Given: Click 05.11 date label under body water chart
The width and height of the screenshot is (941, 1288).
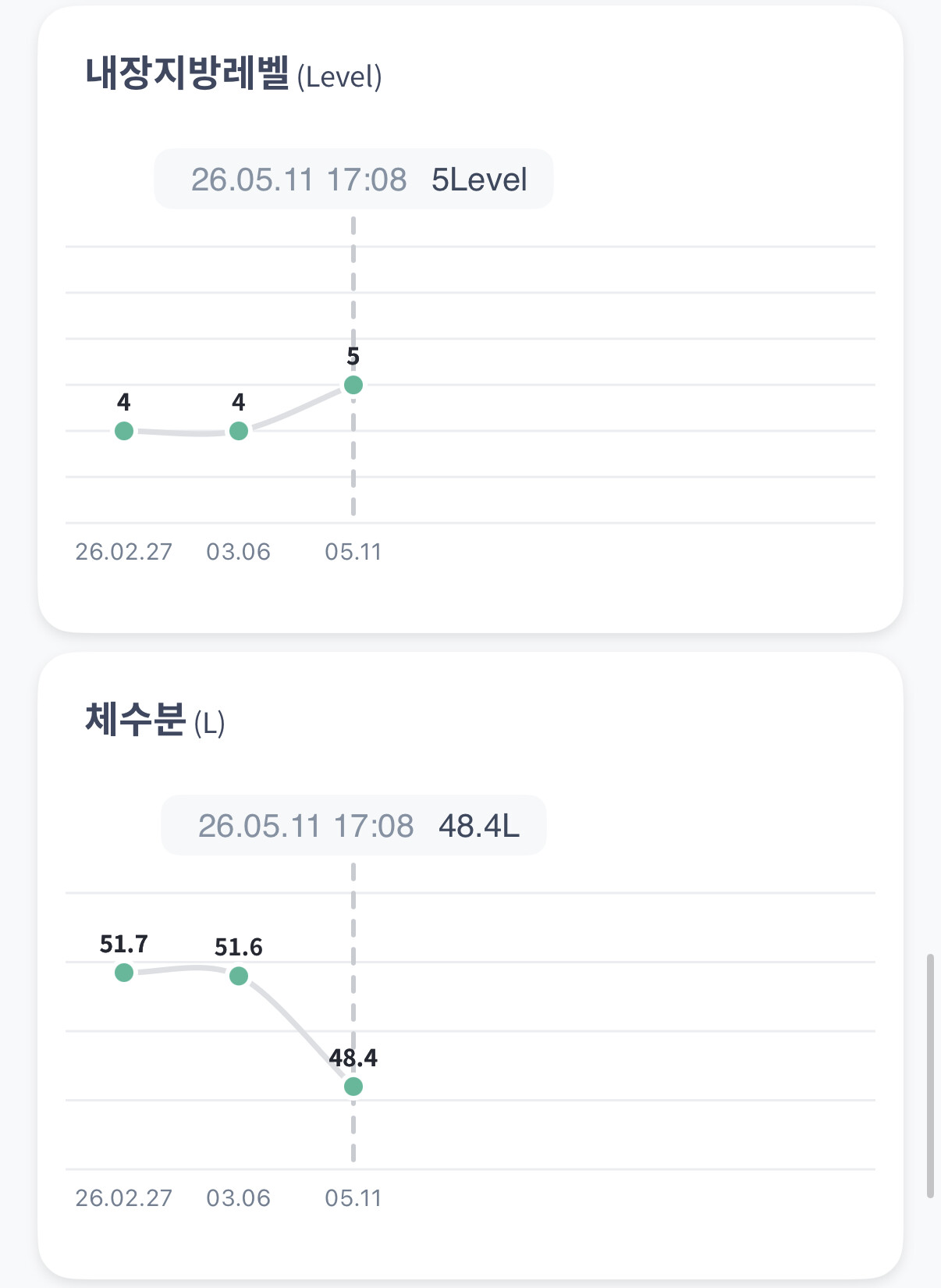Looking at the screenshot, I should pos(353,1198).
